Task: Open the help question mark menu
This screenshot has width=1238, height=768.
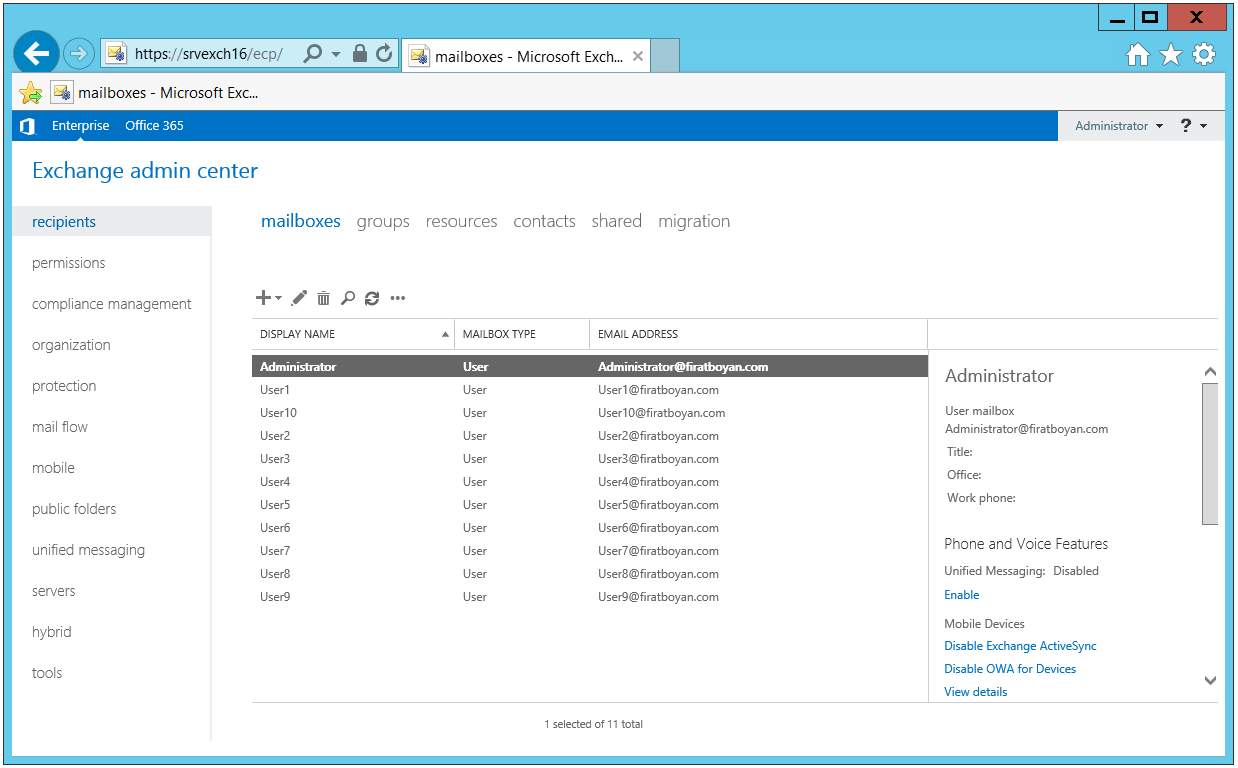Action: (1194, 126)
